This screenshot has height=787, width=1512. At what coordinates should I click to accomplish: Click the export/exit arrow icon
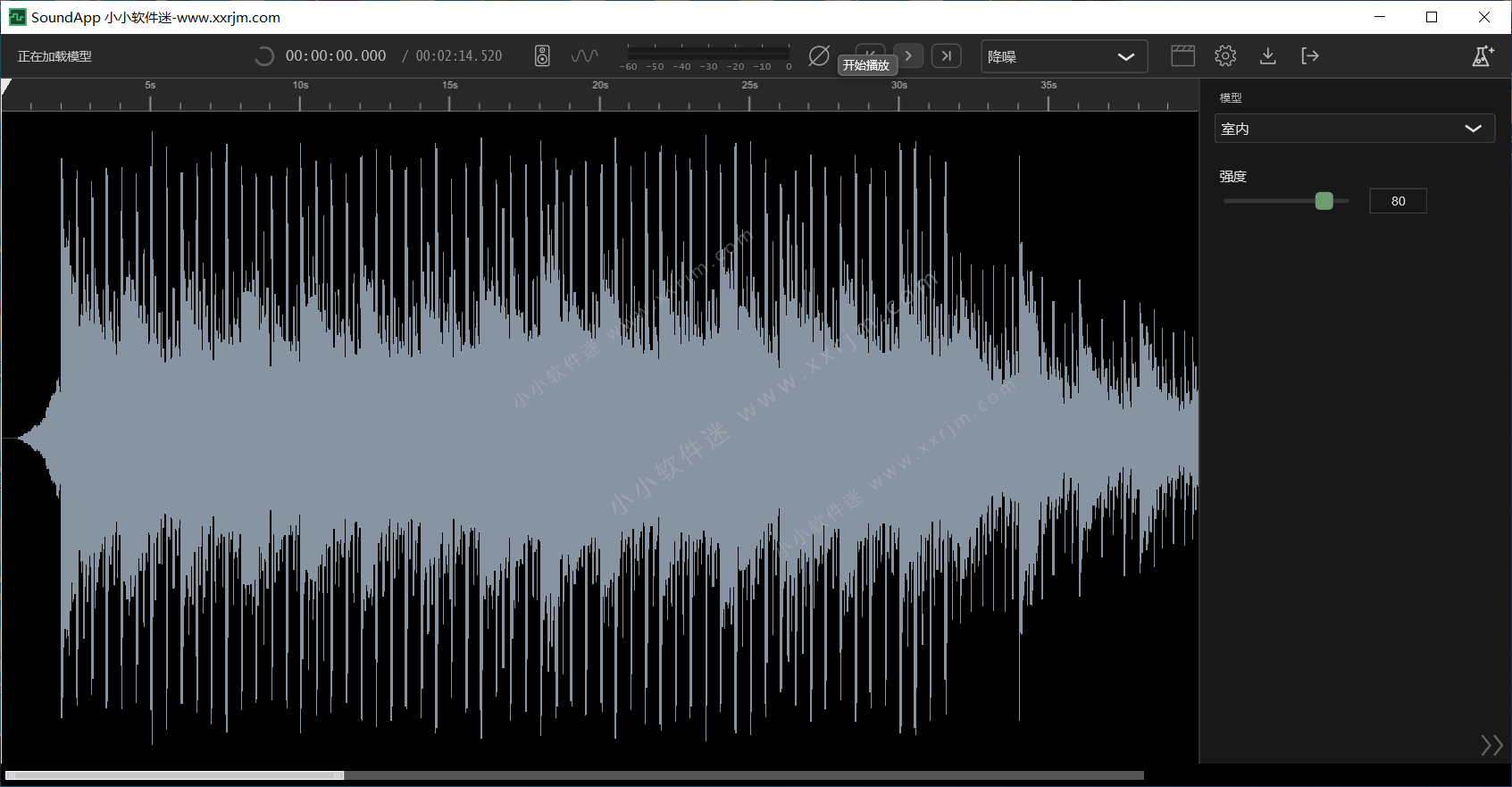1310,55
